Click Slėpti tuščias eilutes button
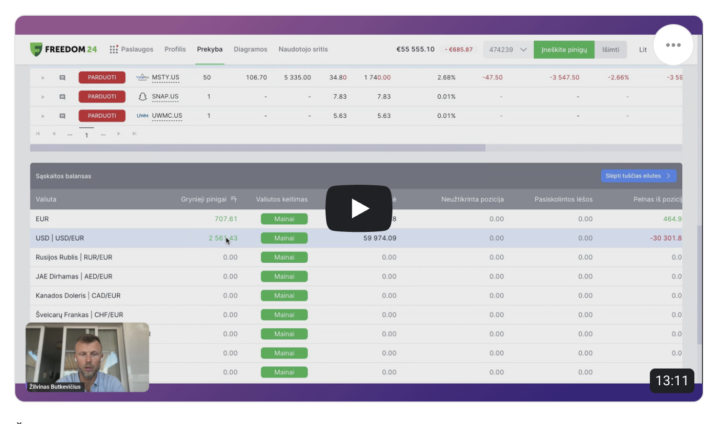Screen dimensions: 720x424 (x=638, y=175)
